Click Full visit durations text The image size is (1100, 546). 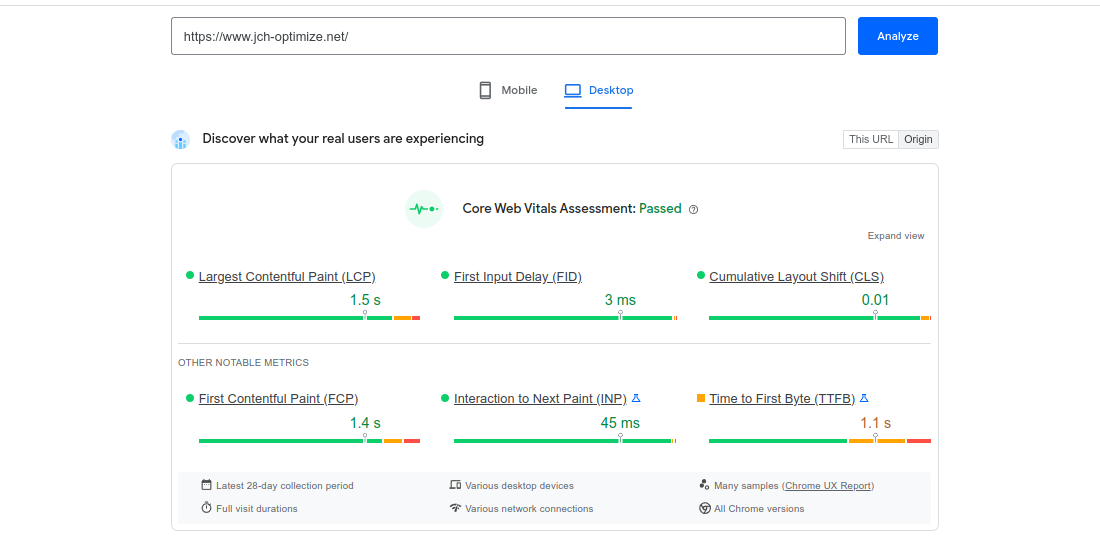coord(257,509)
